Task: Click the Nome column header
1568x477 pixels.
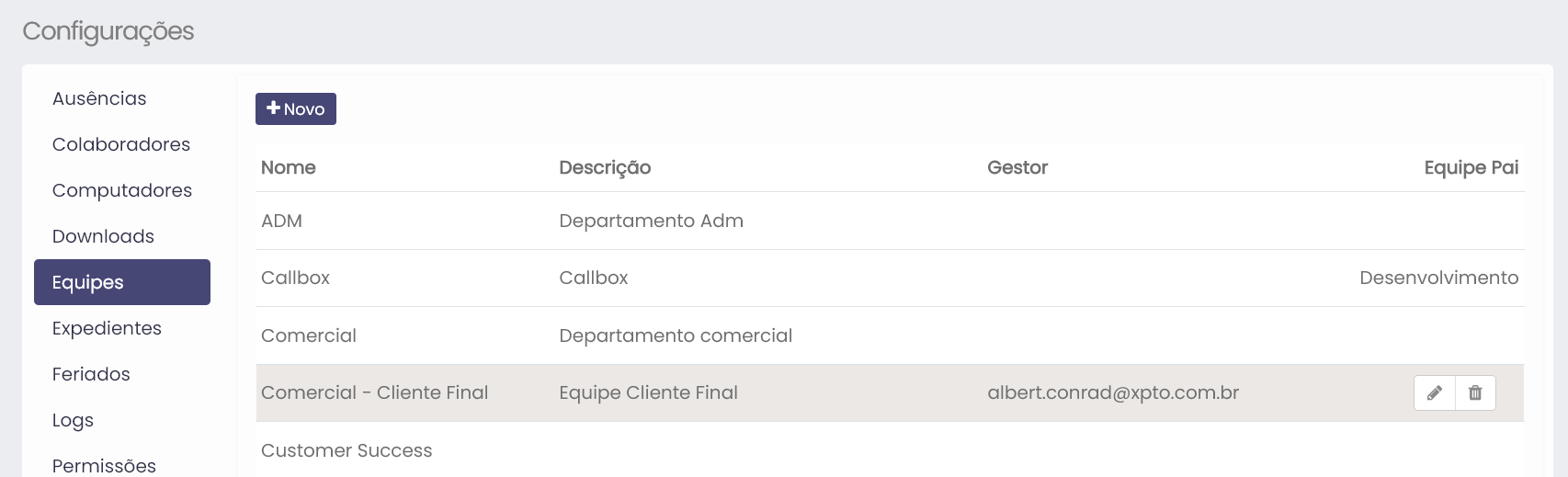Action: (x=289, y=167)
